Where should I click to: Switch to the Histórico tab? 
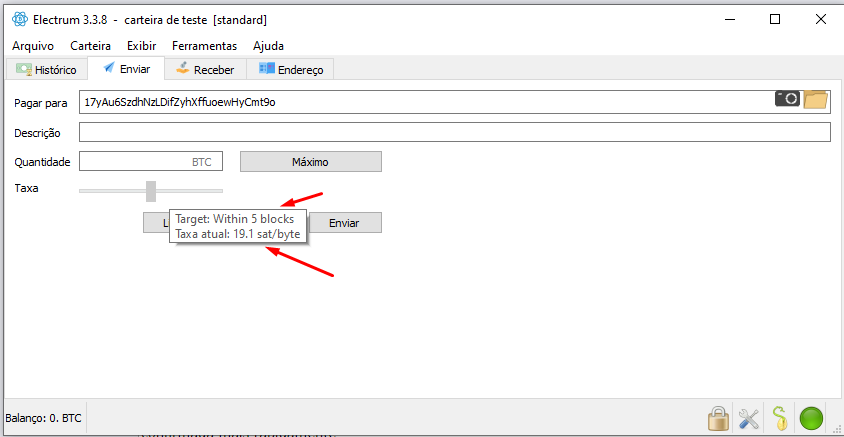click(46, 69)
